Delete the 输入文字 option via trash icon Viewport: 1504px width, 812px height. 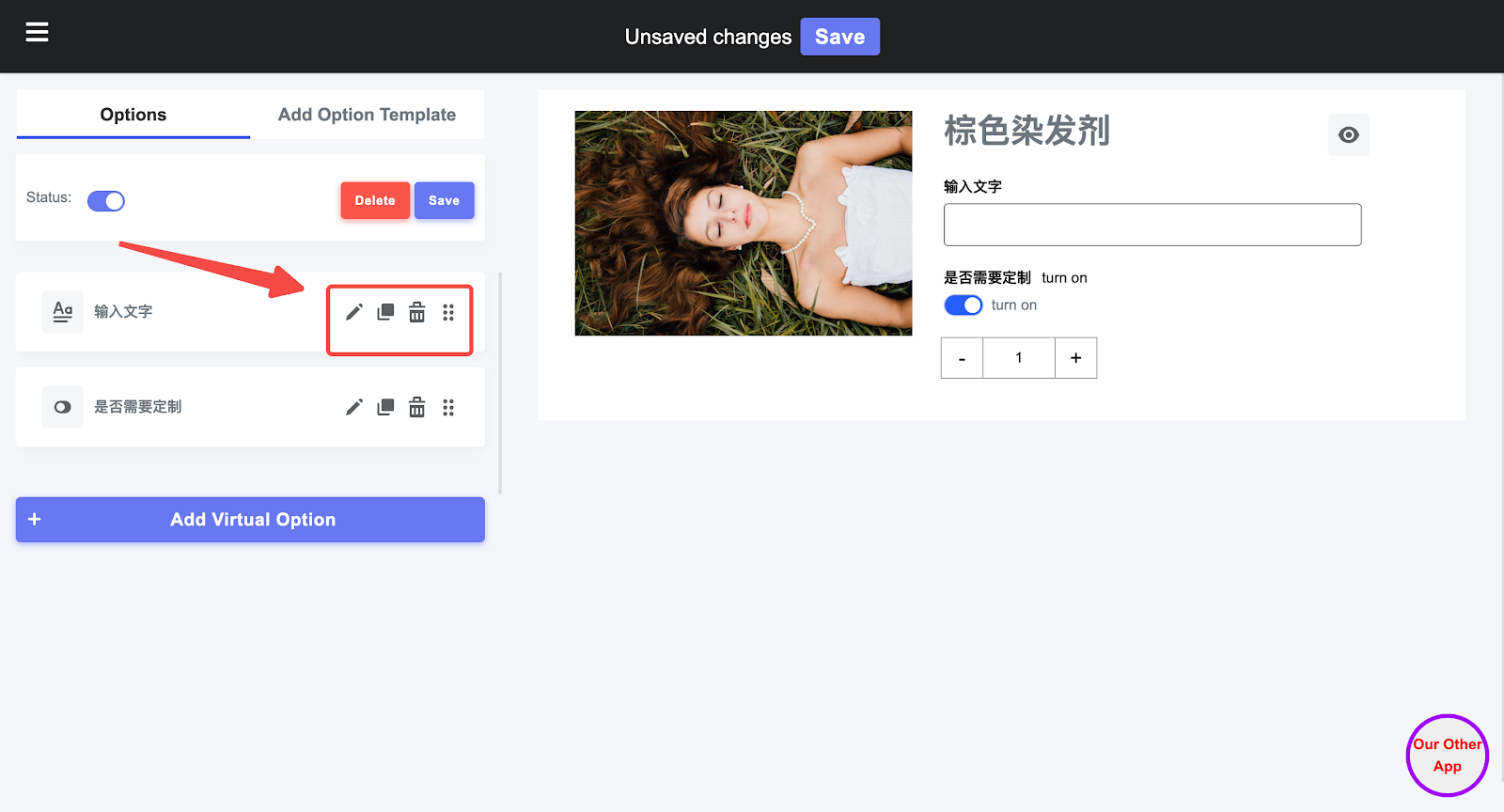pyautogui.click(x=416, y=312)
